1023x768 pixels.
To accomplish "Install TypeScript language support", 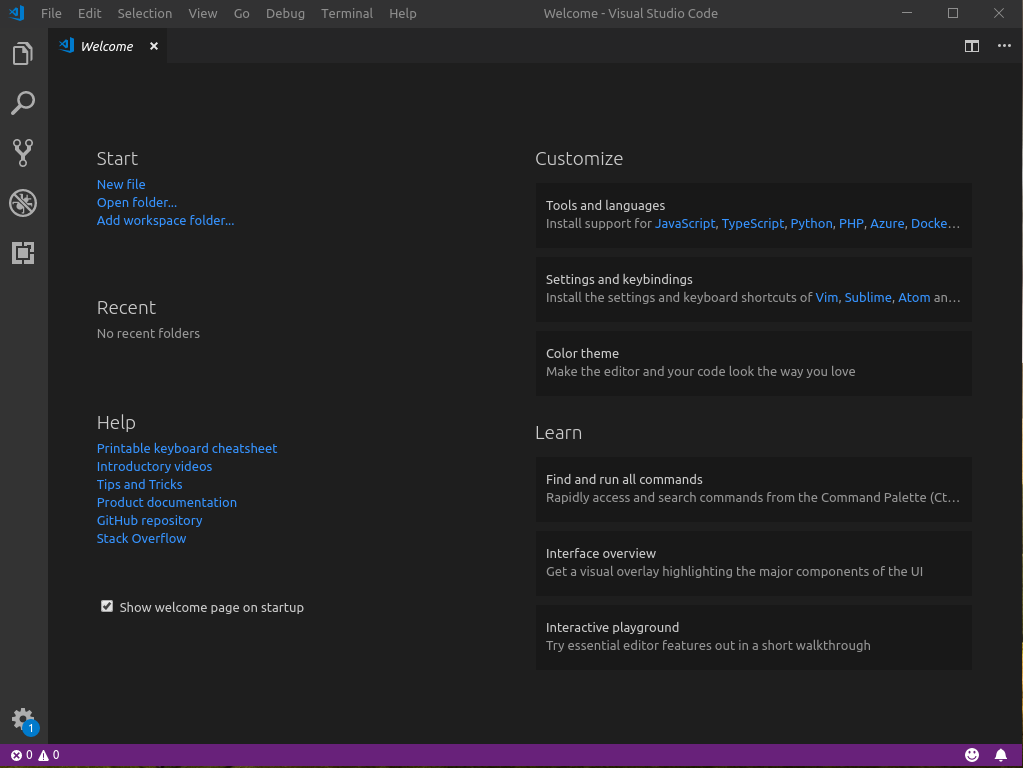I will point(753,223).
